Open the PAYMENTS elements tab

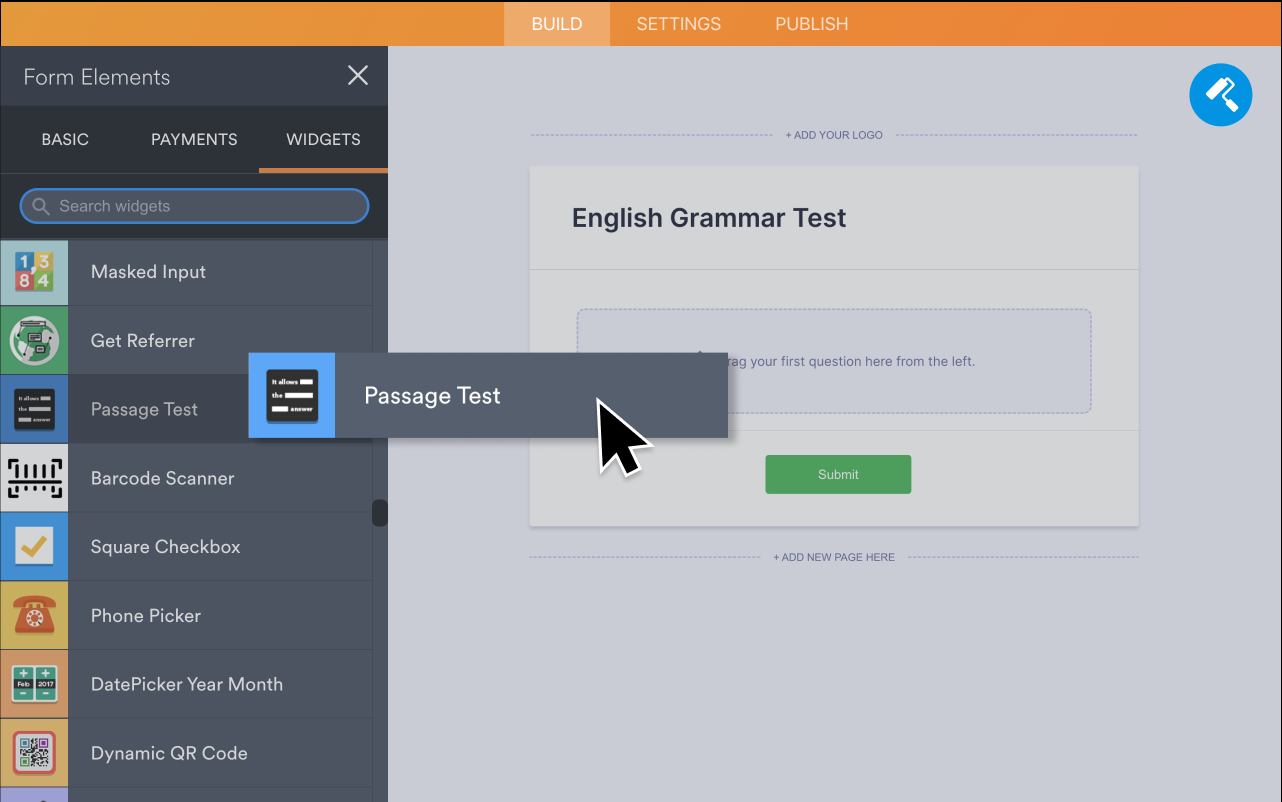coord(194,139)
